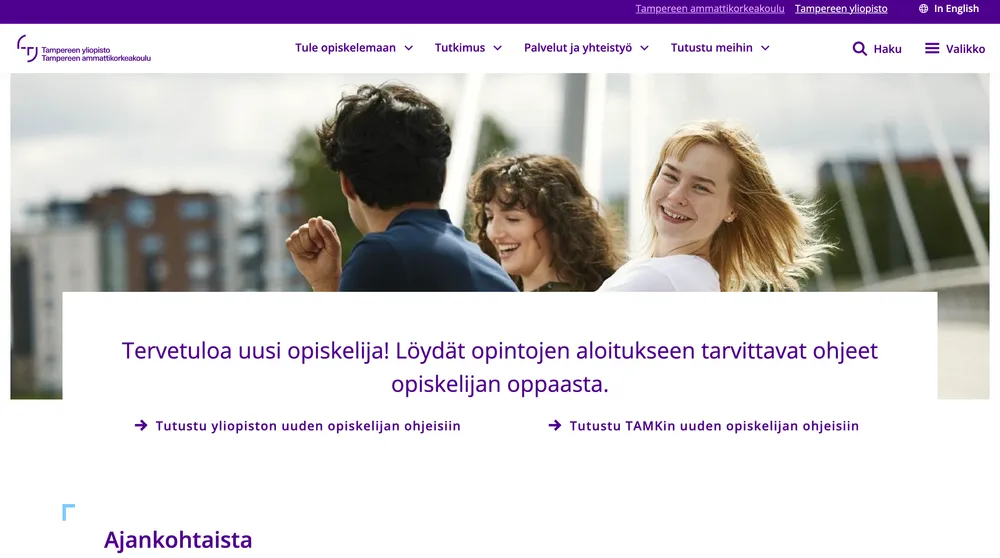Open Tutkimus menu item

[460, 48]
